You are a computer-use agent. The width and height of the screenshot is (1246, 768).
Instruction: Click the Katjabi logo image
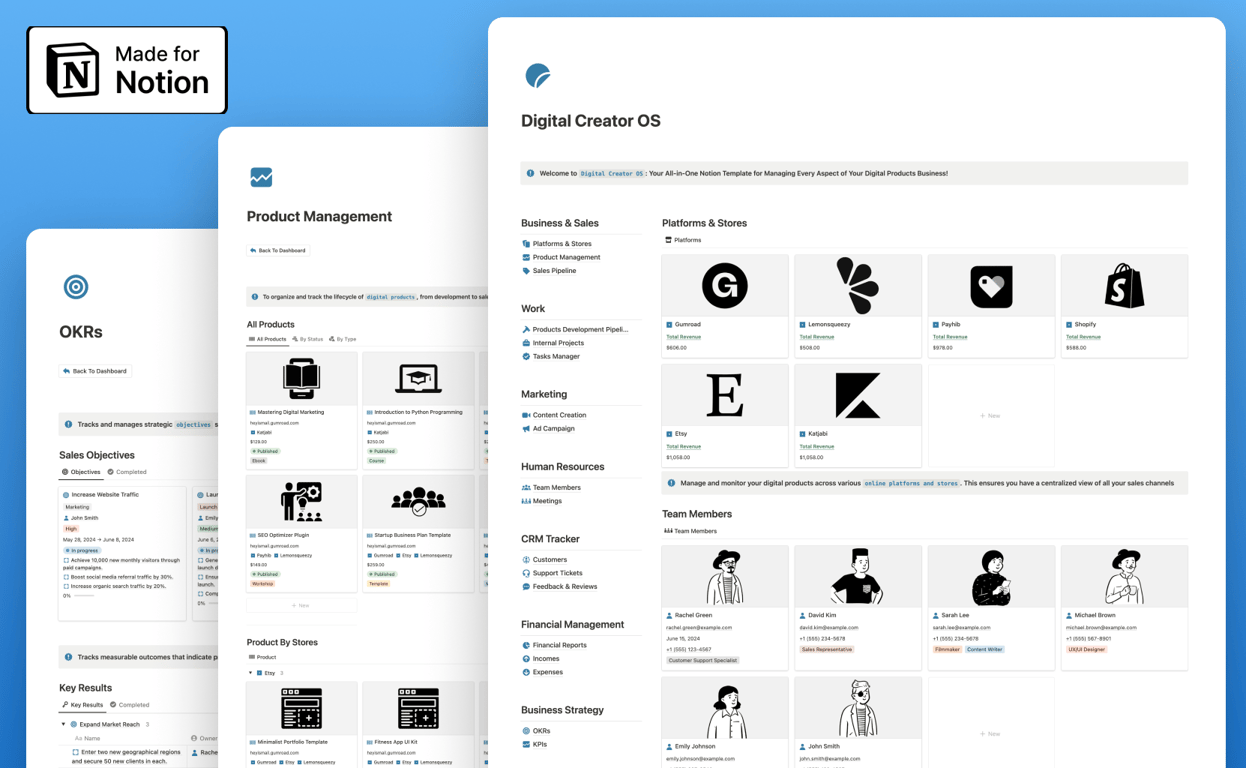tap(858, 395)
